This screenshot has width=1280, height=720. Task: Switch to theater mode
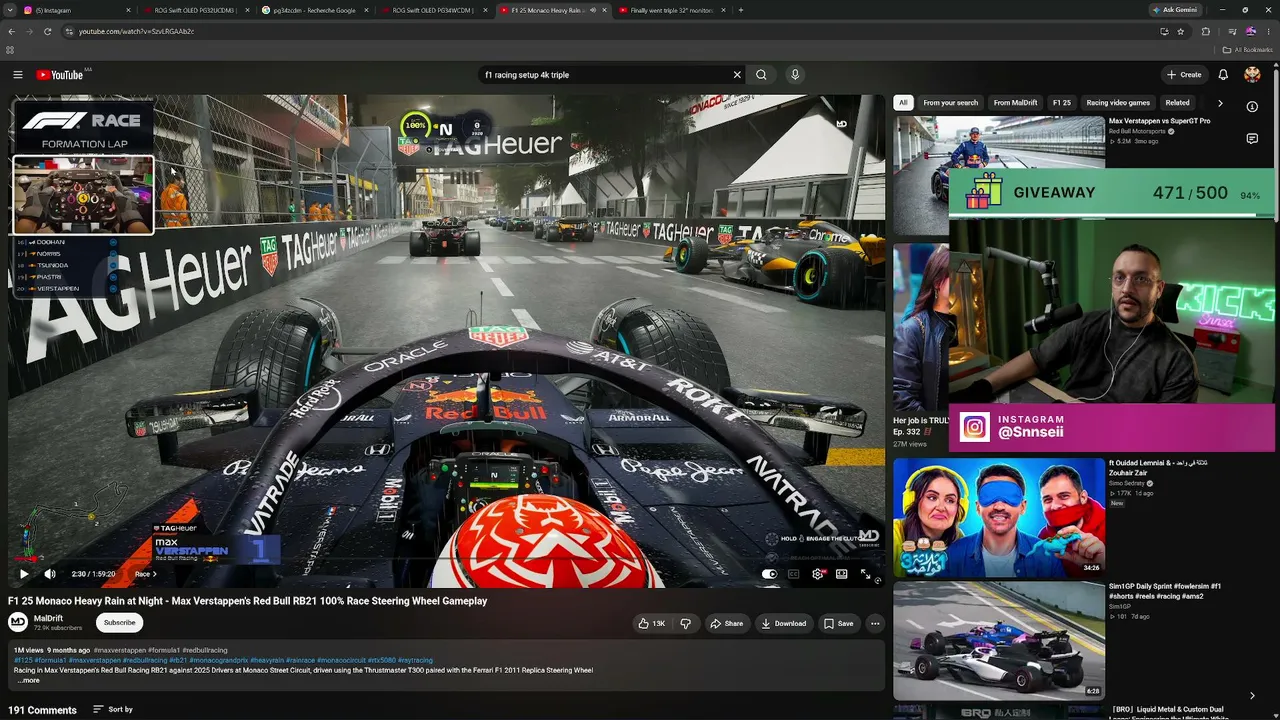point(842,574)
